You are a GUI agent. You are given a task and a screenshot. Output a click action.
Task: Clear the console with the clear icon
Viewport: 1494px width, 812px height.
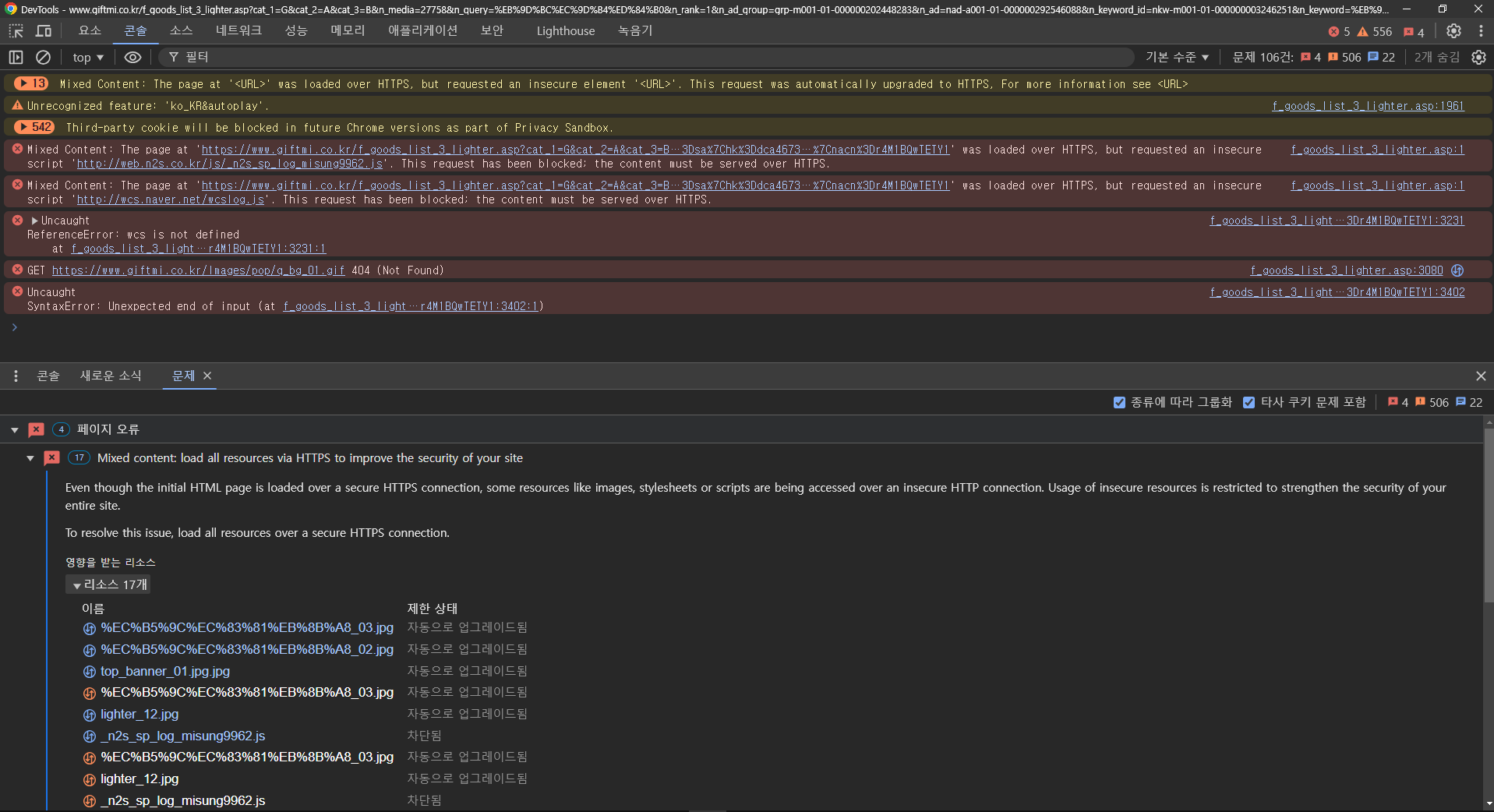44,57
